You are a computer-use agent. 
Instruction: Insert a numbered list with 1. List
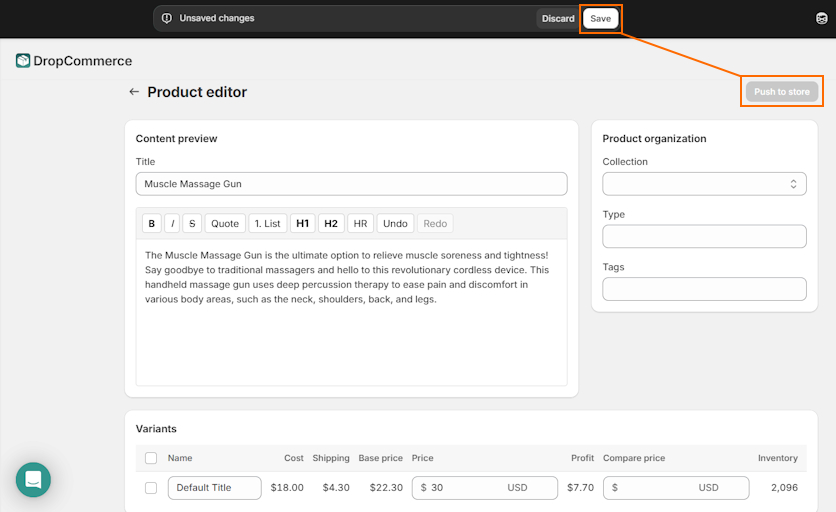pyautogui.click(x=268, y=223)
